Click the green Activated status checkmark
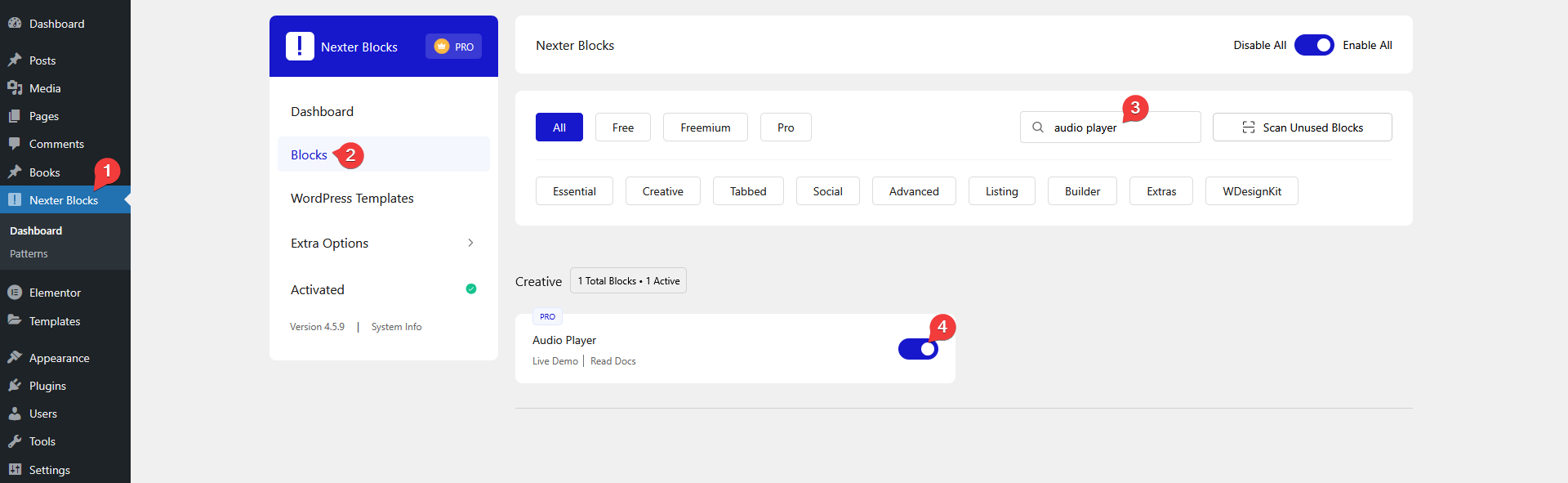 coord(471,288)
